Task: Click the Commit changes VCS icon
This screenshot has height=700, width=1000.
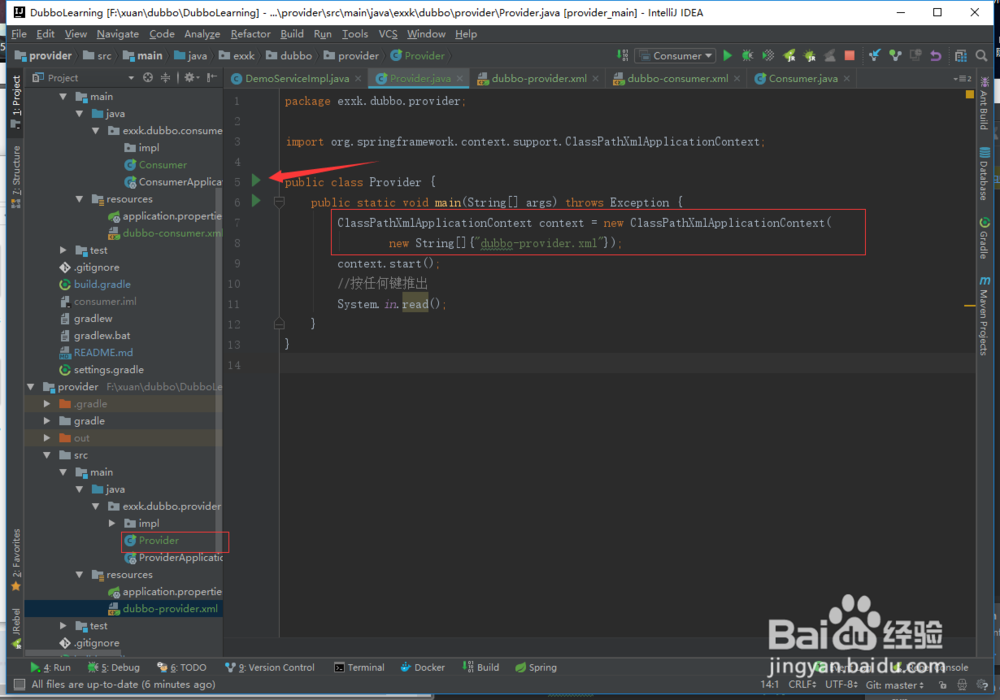Action: pos(895,55)
